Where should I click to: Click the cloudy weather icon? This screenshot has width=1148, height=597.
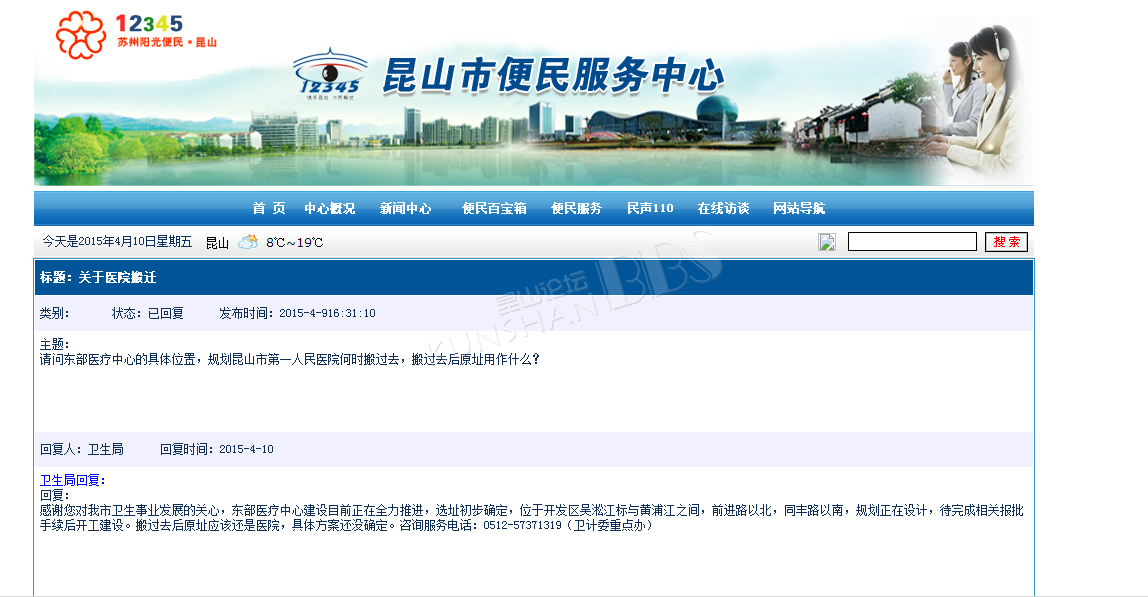click(247, 242)
